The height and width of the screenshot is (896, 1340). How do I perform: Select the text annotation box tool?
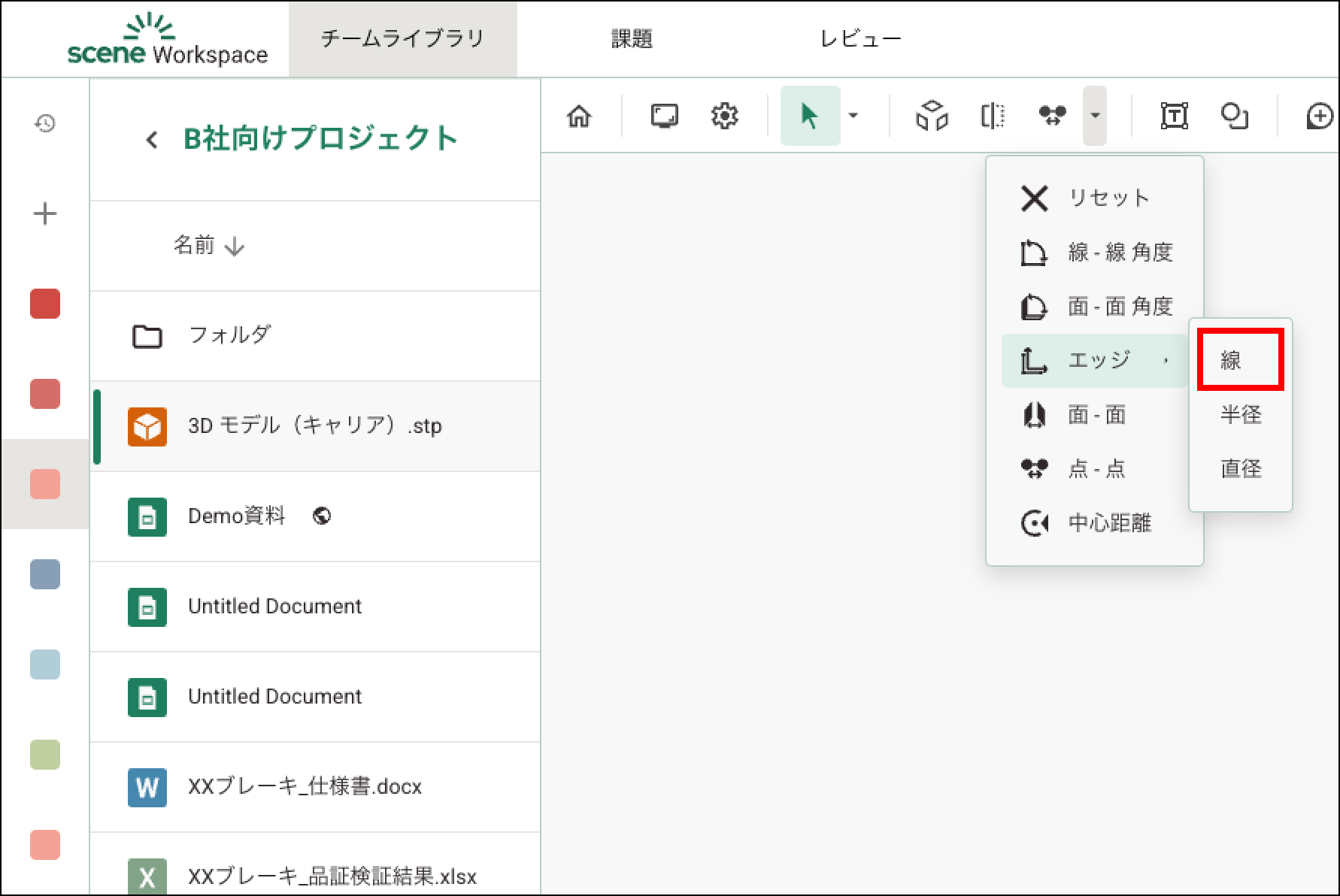coord(1174,117)
